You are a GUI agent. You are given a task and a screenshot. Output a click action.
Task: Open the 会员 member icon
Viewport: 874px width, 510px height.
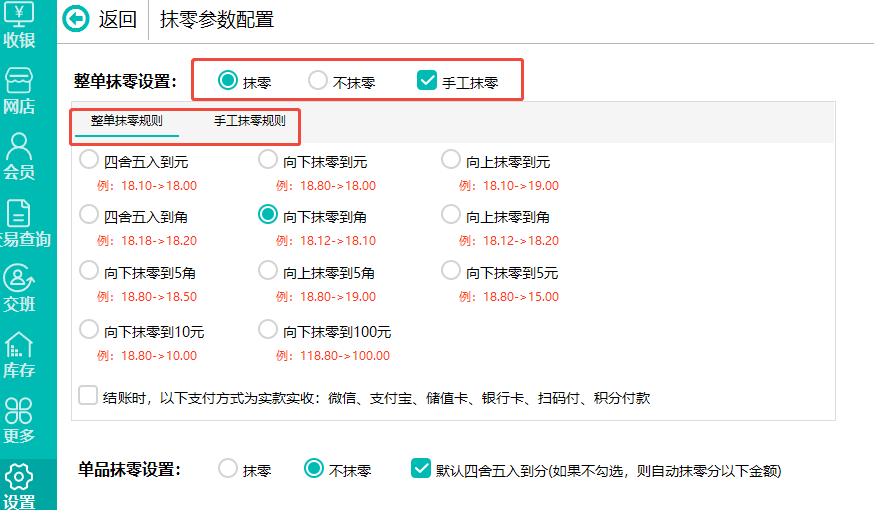[x=20, y=155]
